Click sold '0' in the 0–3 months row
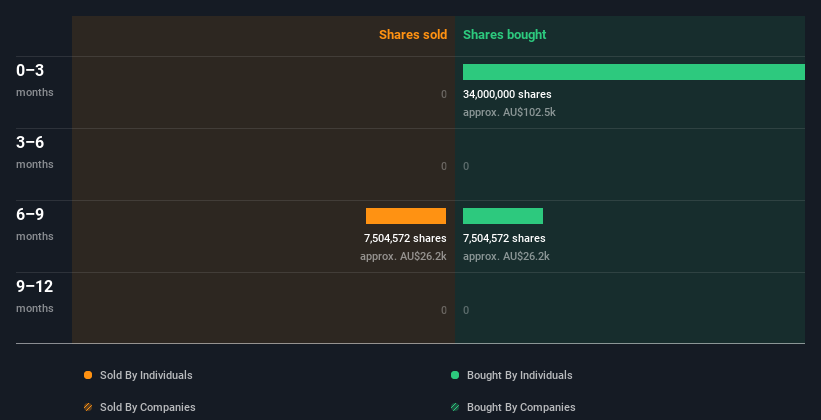 [443, 94]
